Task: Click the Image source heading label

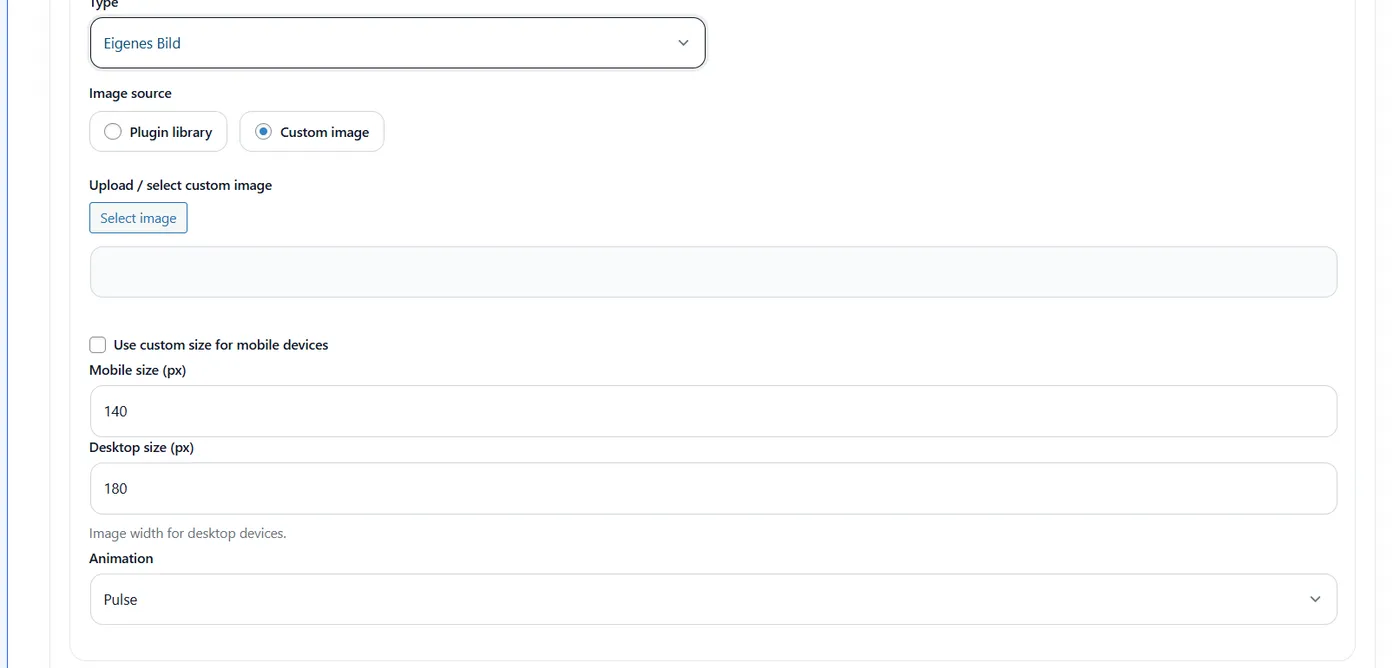Action: (130, 93)
